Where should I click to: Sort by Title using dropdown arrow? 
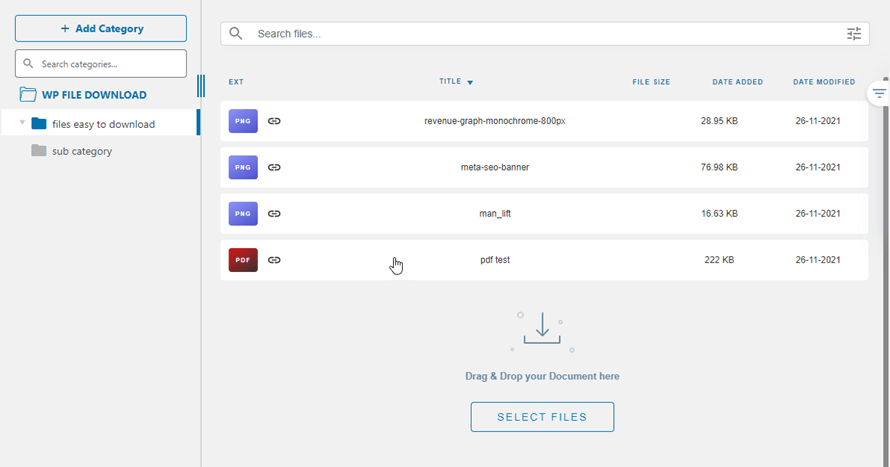tap(470, 82)
